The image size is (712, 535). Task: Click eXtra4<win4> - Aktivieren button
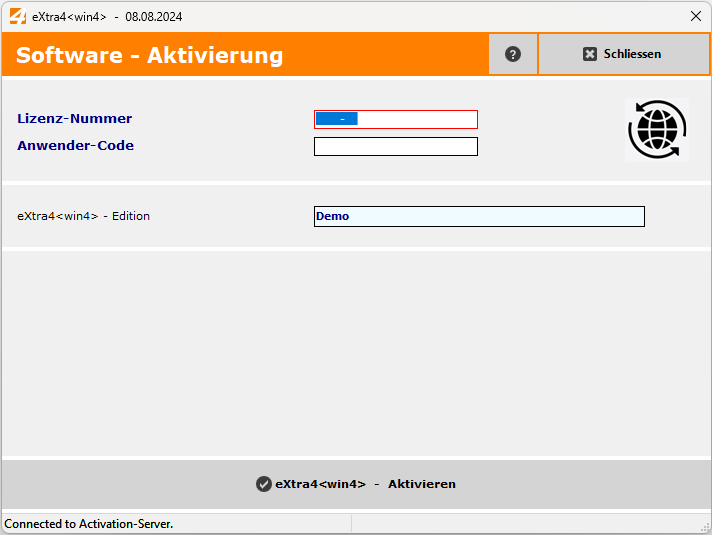point(356,484)
